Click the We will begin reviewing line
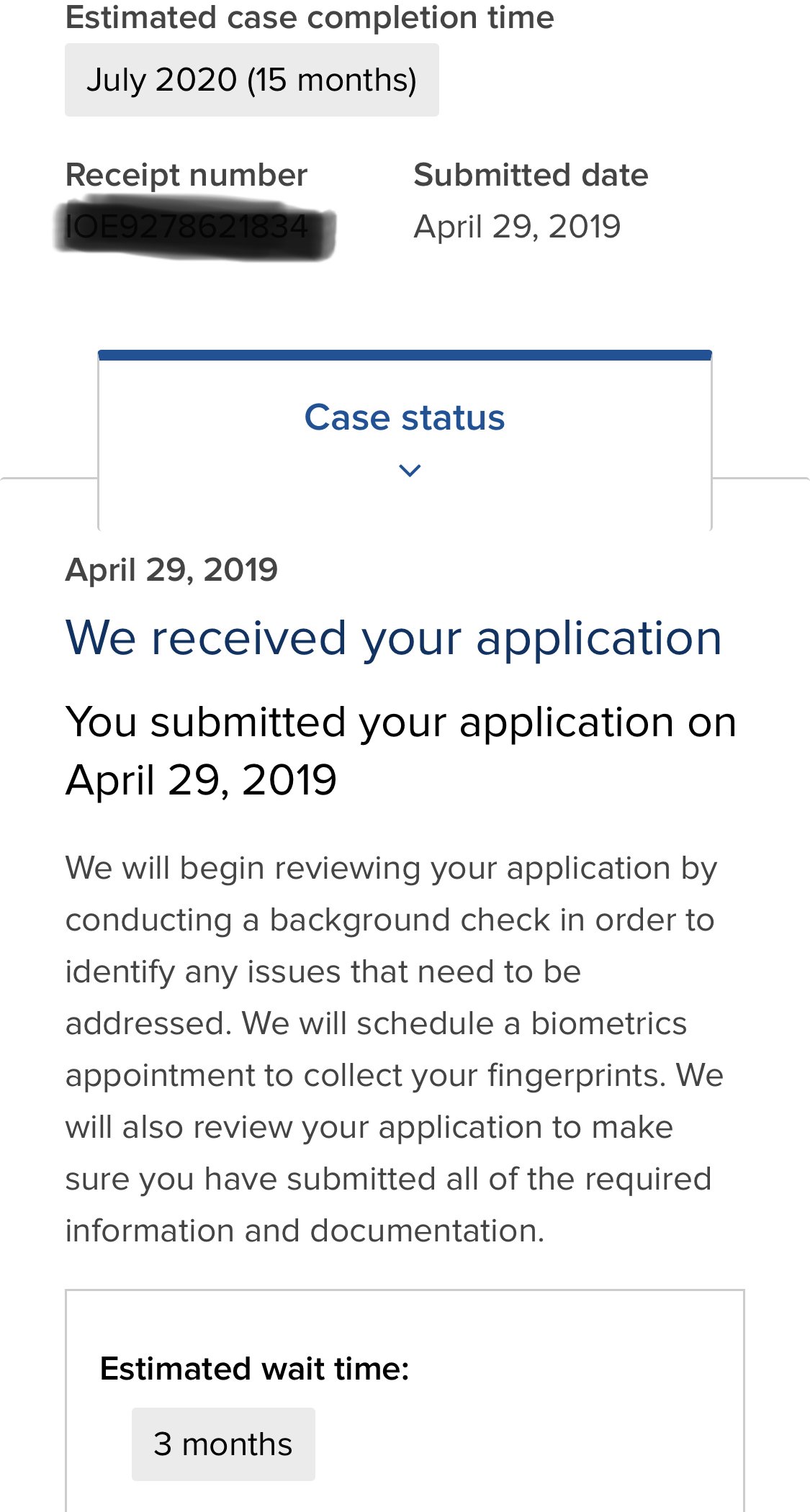The width and height of the screenshot is (810, 1512). tap(391, 868)
